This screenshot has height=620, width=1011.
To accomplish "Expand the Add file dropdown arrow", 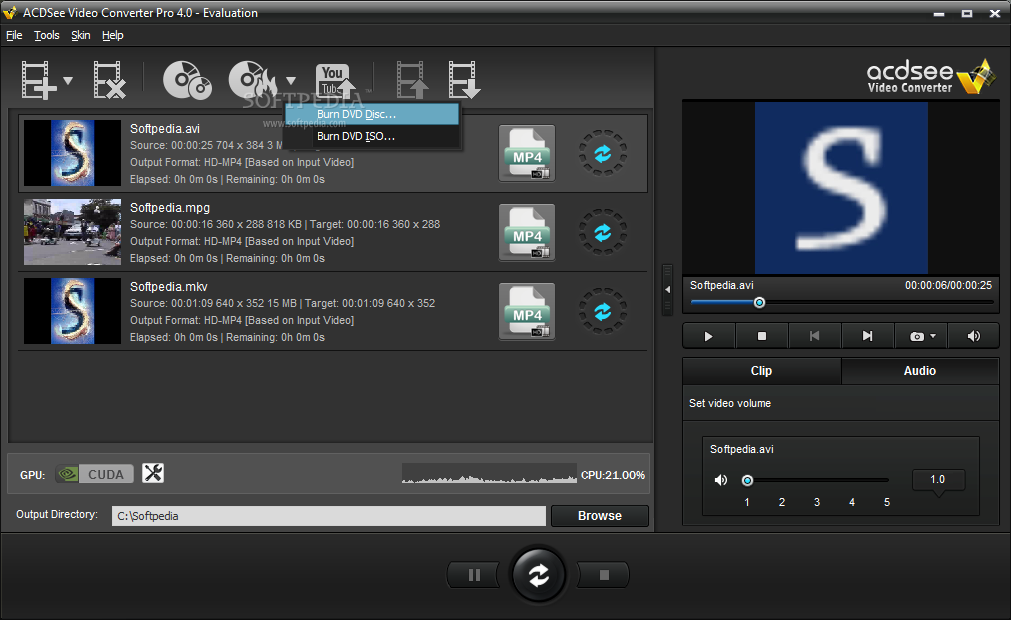I will (x=68, y=81).
